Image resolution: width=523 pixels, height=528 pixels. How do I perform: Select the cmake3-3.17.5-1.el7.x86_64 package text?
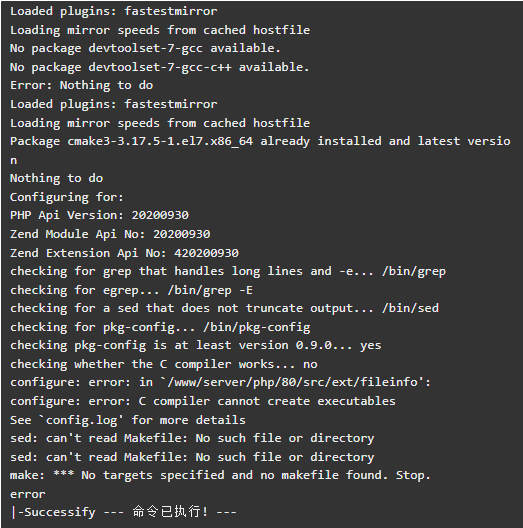click(160, 141)
